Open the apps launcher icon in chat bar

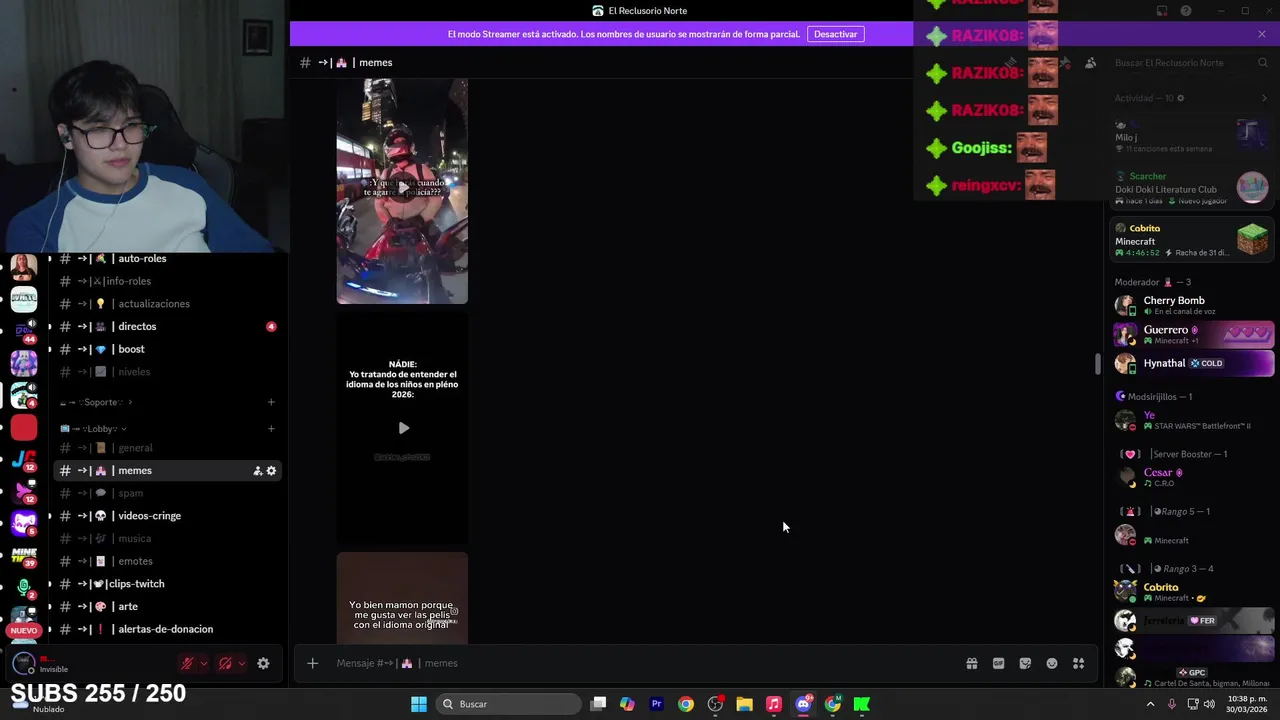click(1078, 663)
